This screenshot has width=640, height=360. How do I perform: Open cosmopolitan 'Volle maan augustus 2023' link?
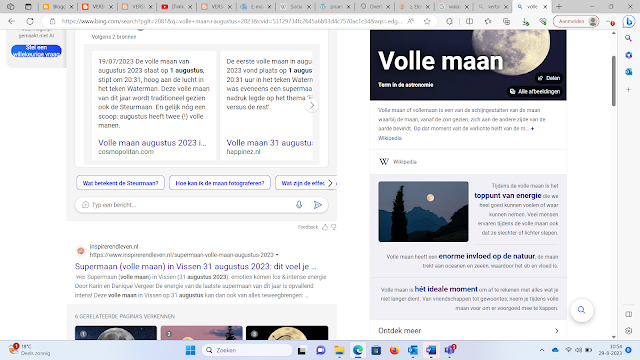(152, 143)
